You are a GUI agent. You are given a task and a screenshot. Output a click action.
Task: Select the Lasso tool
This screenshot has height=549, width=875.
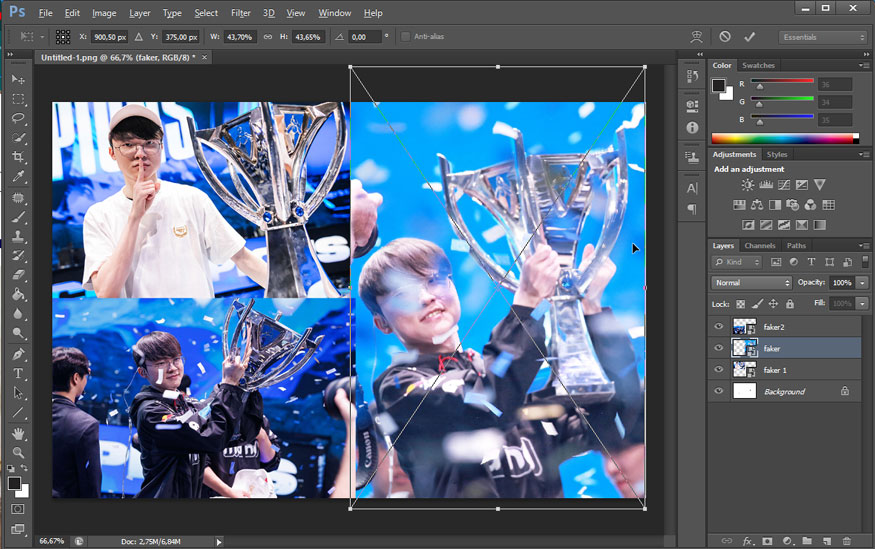(18, 119)
